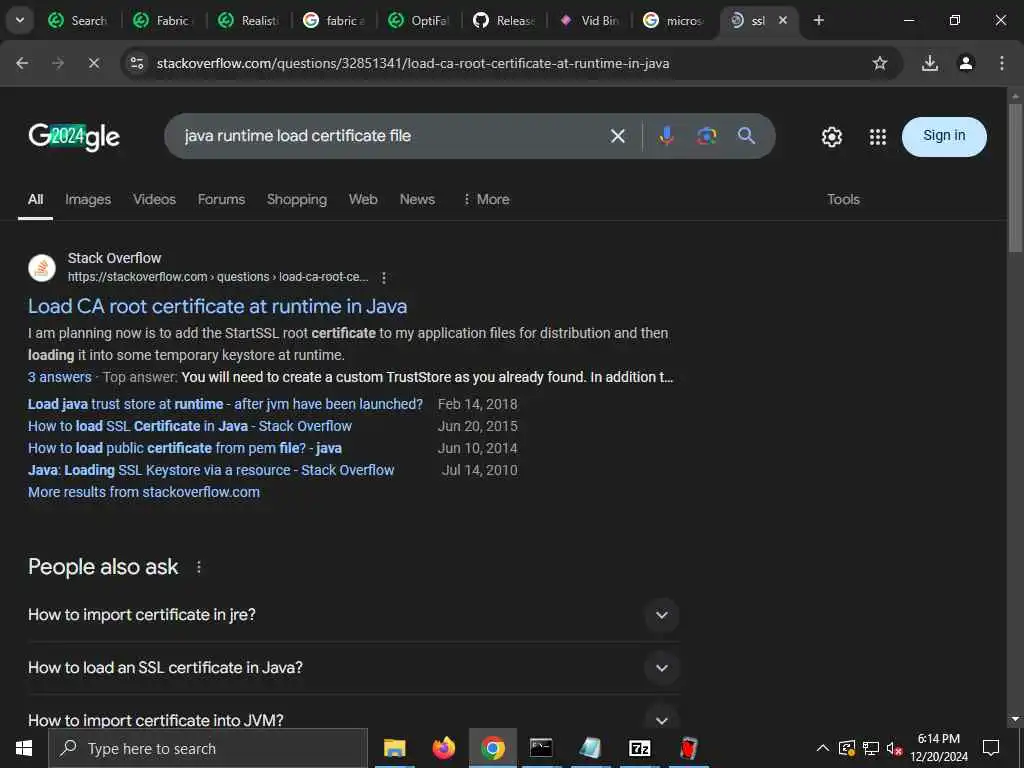Click the Google search text field

(x=392, y=136)
